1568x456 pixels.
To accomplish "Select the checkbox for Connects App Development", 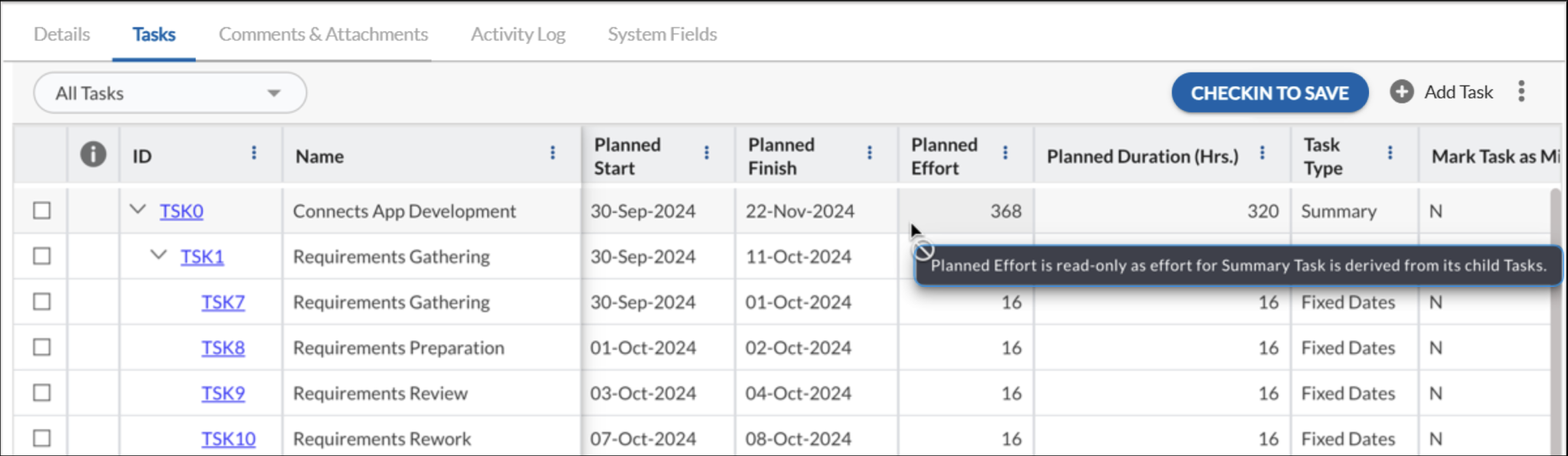I will click(41, 210).
